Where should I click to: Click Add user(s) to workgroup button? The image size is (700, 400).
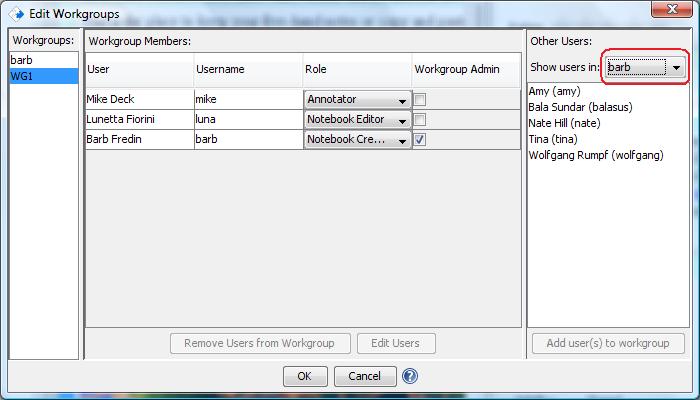pyautogui.click(x=608, y=343)
